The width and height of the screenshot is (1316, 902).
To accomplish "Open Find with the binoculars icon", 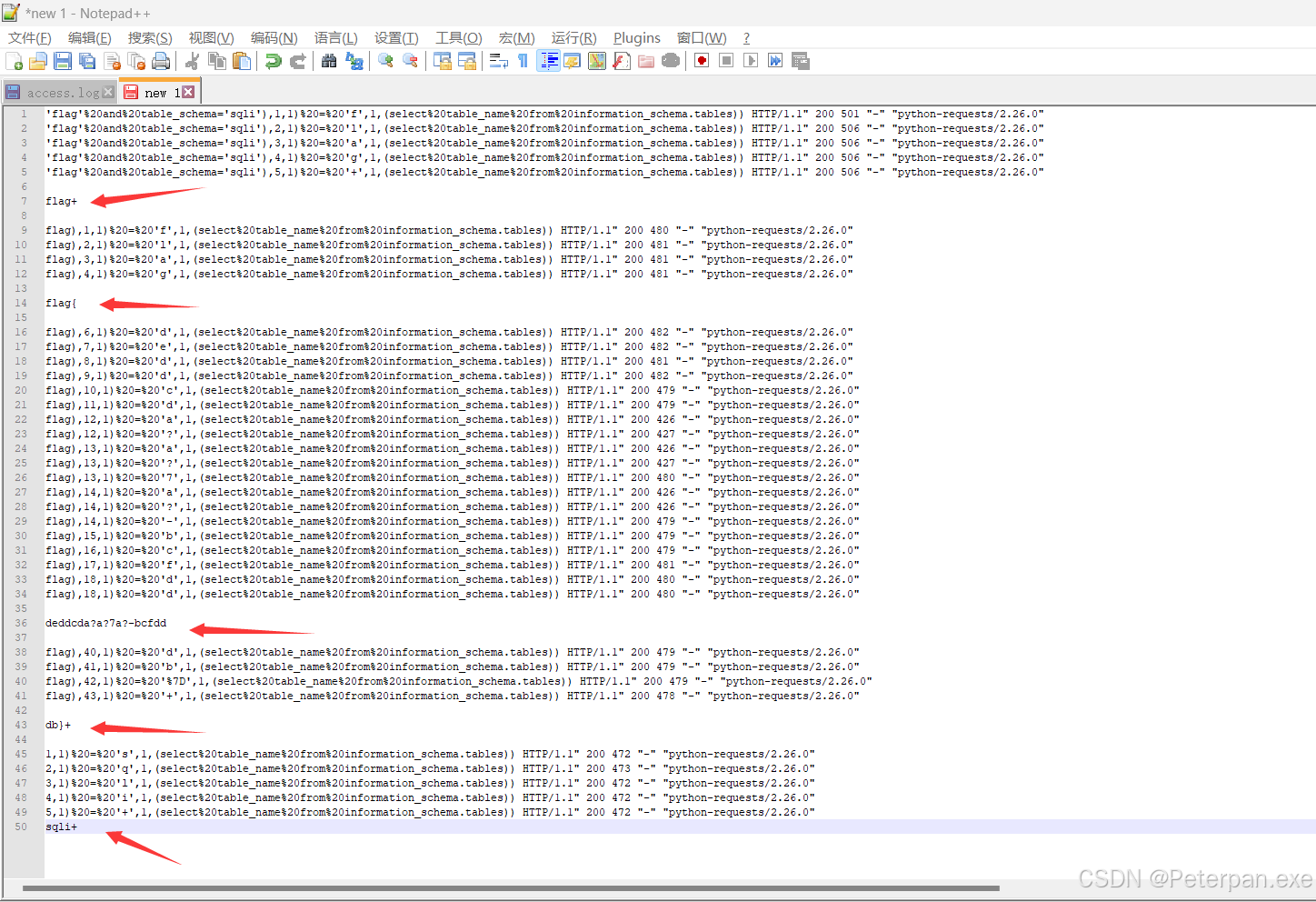I will [329, 61].
